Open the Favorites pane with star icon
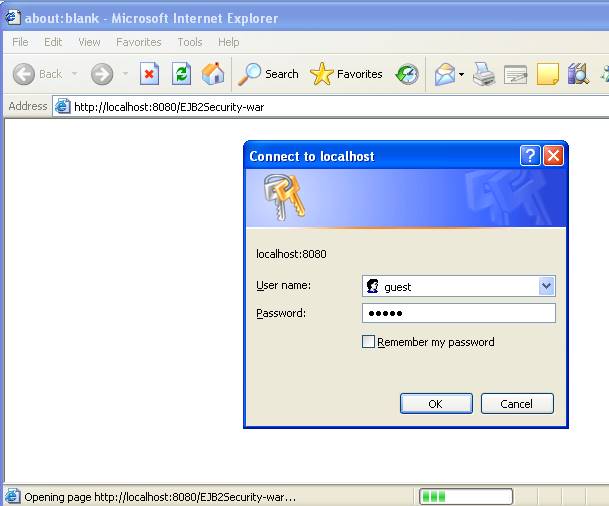Screen dimensions: 609x506 coord(346,74)
